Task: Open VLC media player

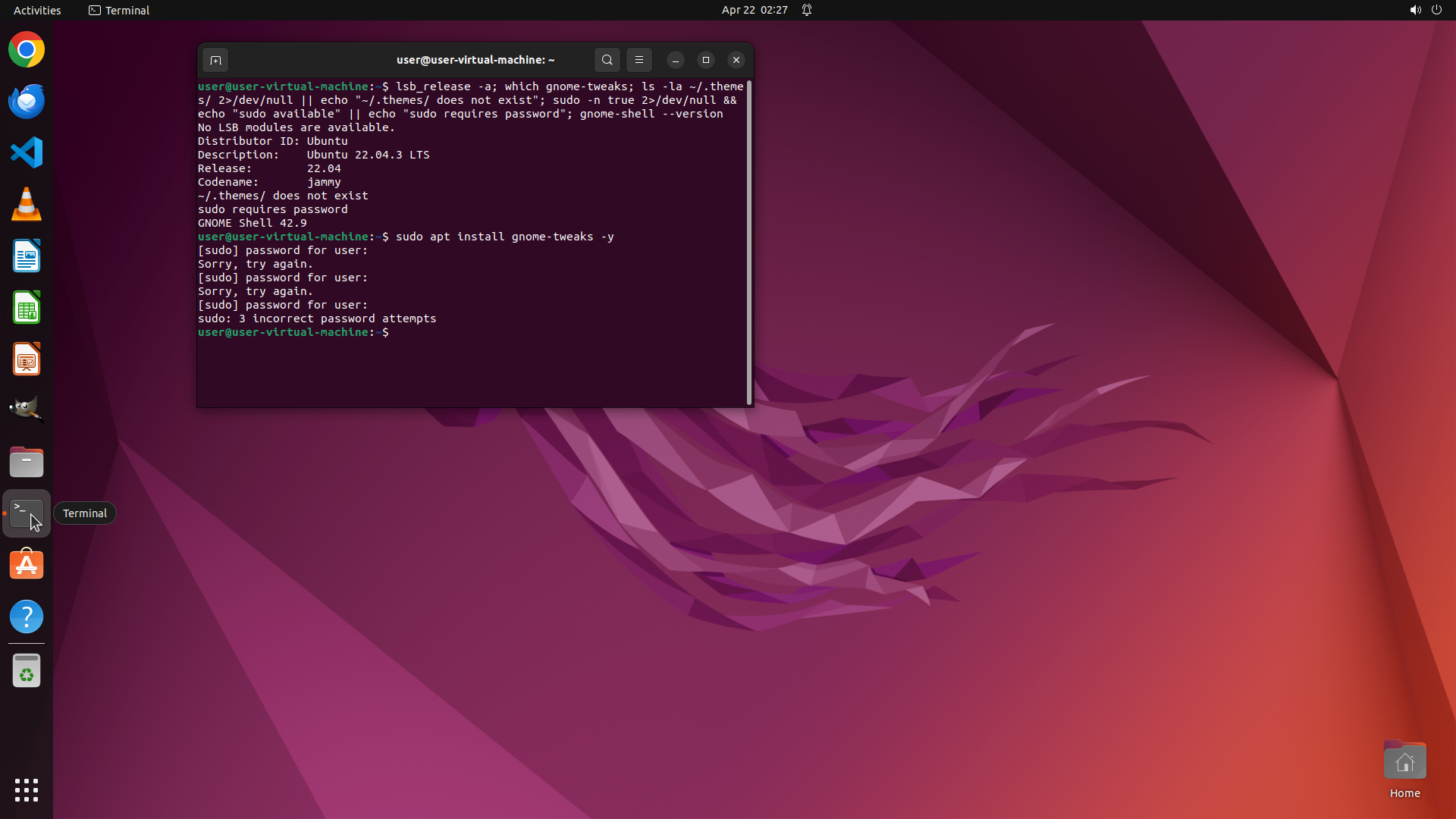Action: tap(27, 205)
